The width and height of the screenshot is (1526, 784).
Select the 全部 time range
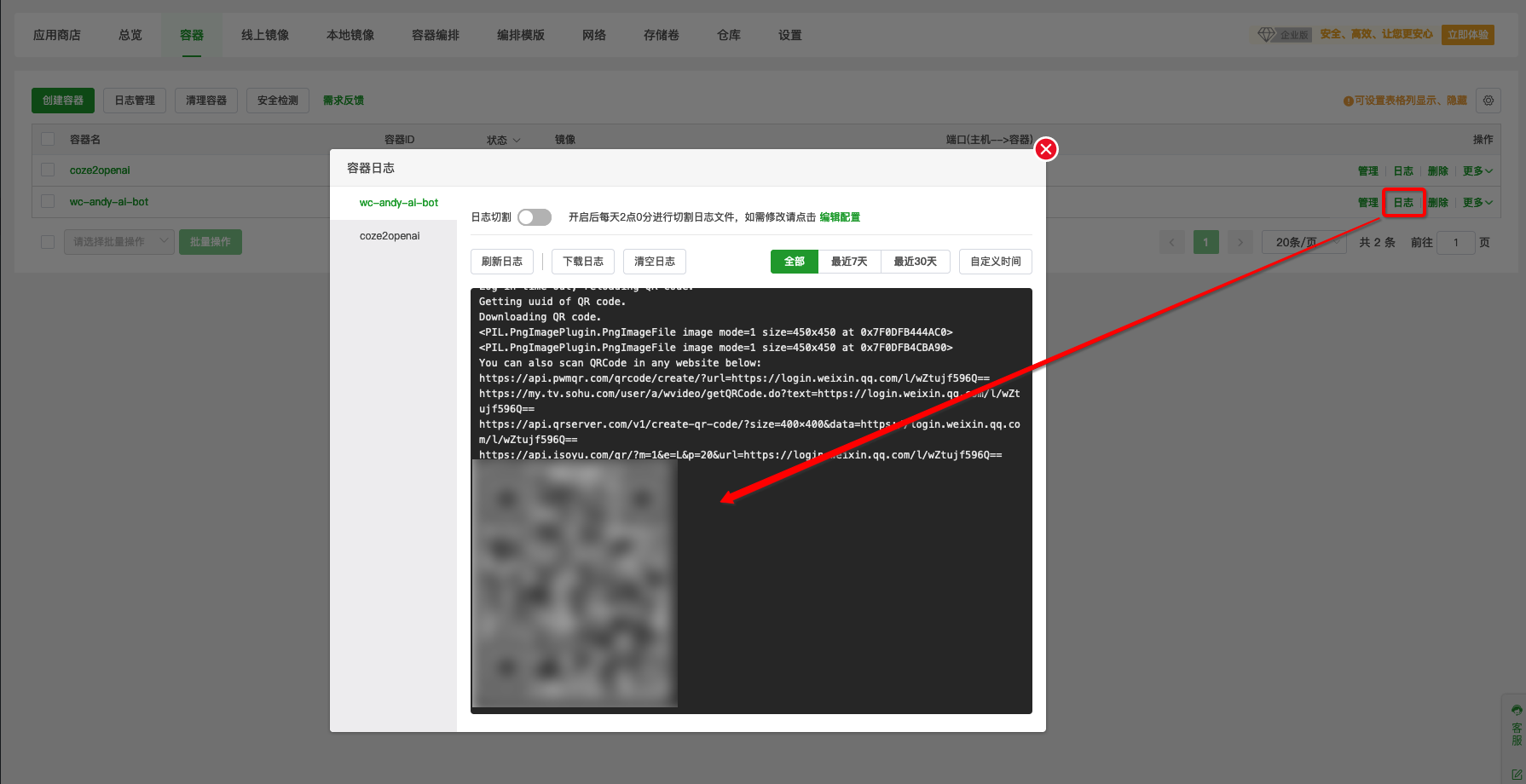pos(795,262)
